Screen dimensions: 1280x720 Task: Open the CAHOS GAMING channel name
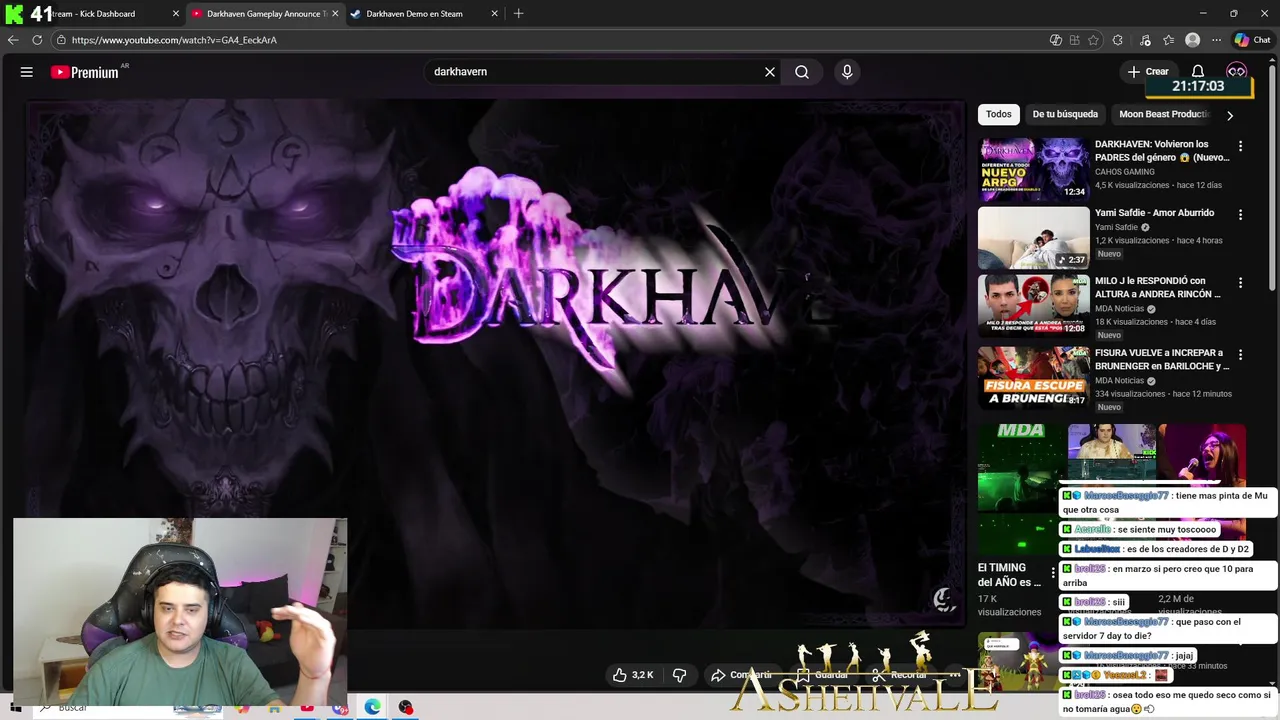pos(1124,172)
